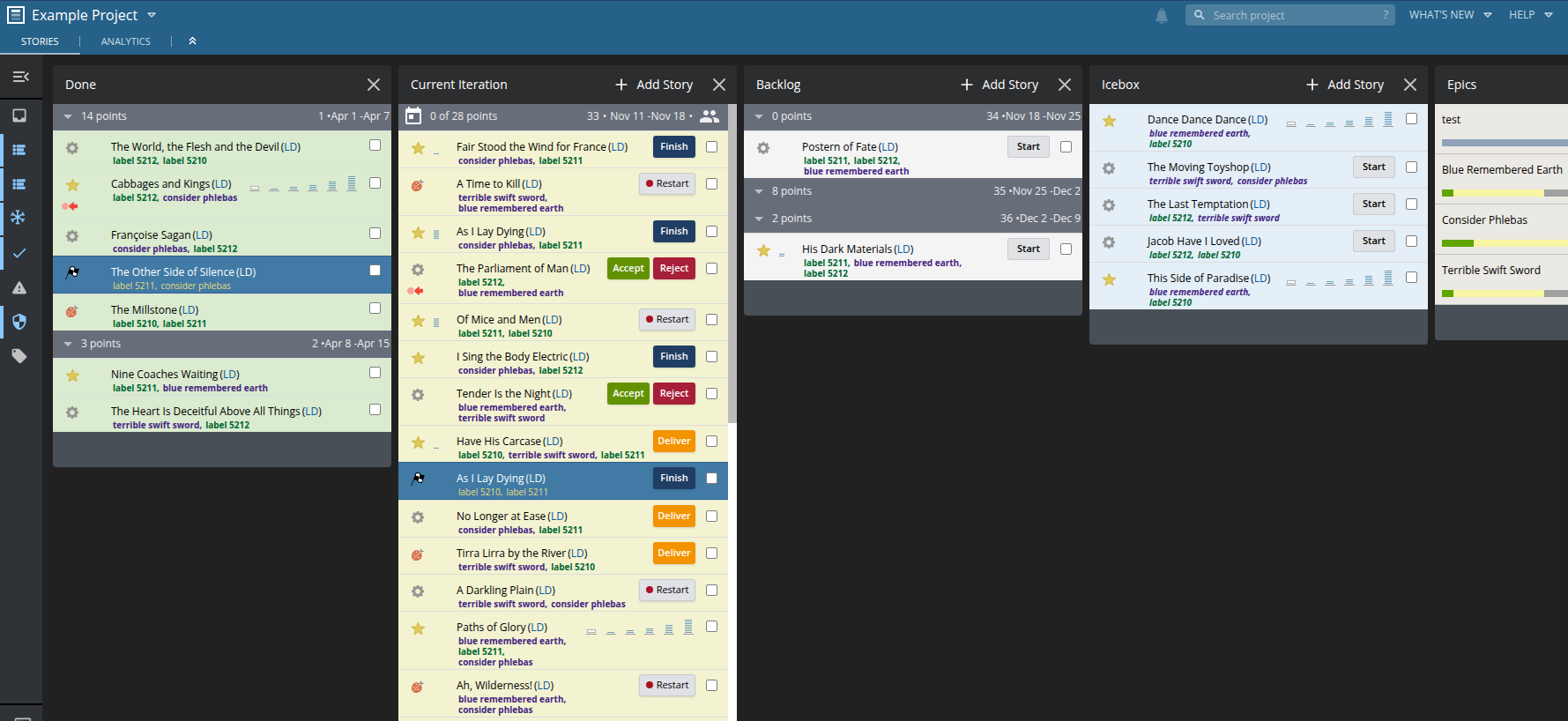Image resolution: width=1568 pixels, height=721 pixels.
Task: Collapse the sidebar with the hamburger icon
Action: click(20, 78)
